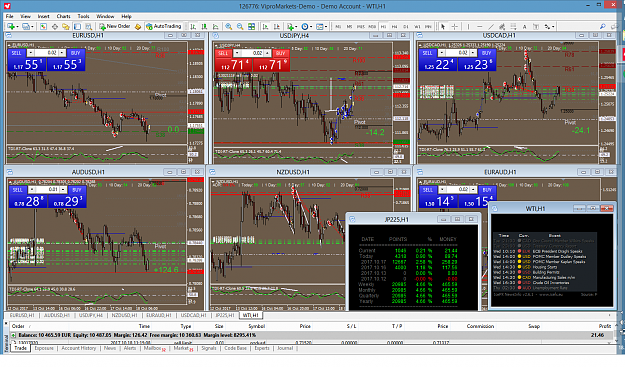Switch to bar chart icon
This screenshot has width=625, height=367.
(193, 26)
